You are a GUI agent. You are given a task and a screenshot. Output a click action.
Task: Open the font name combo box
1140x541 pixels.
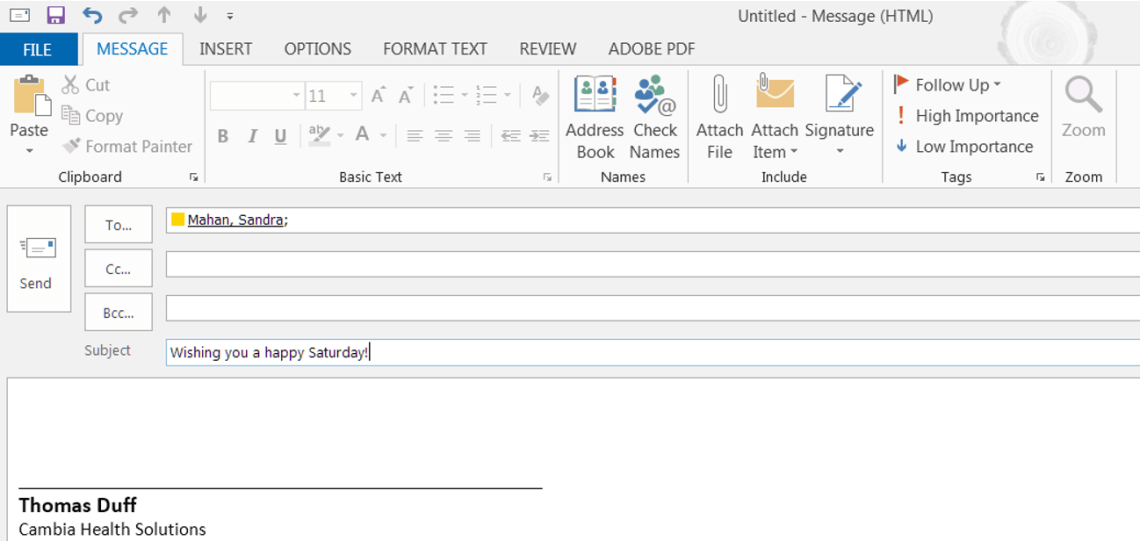pos(256,96)
